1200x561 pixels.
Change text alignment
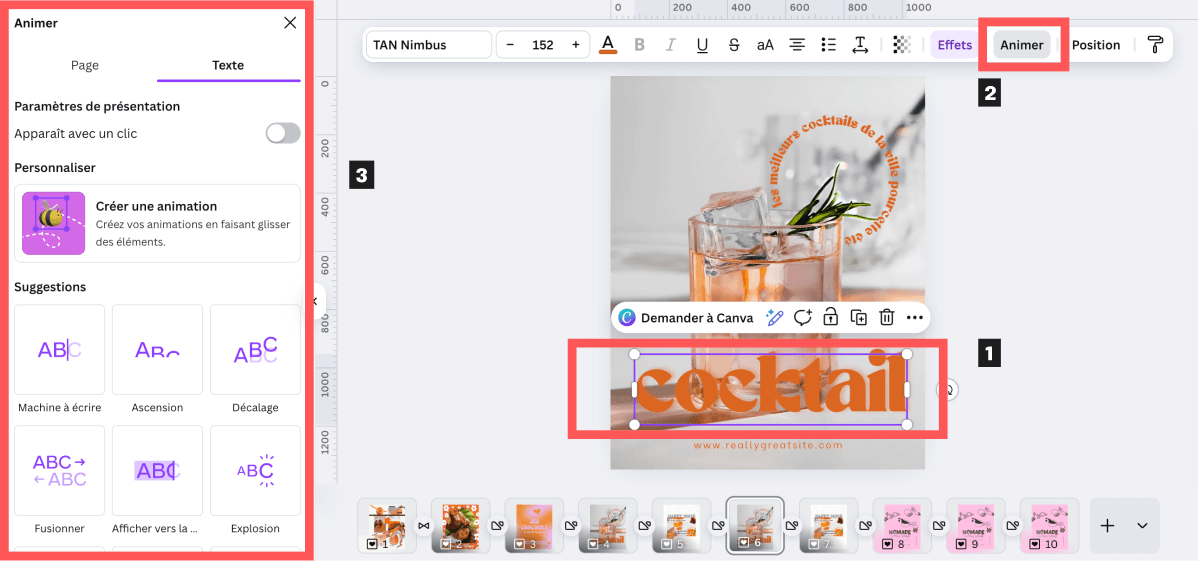click(x=797, y=45)
